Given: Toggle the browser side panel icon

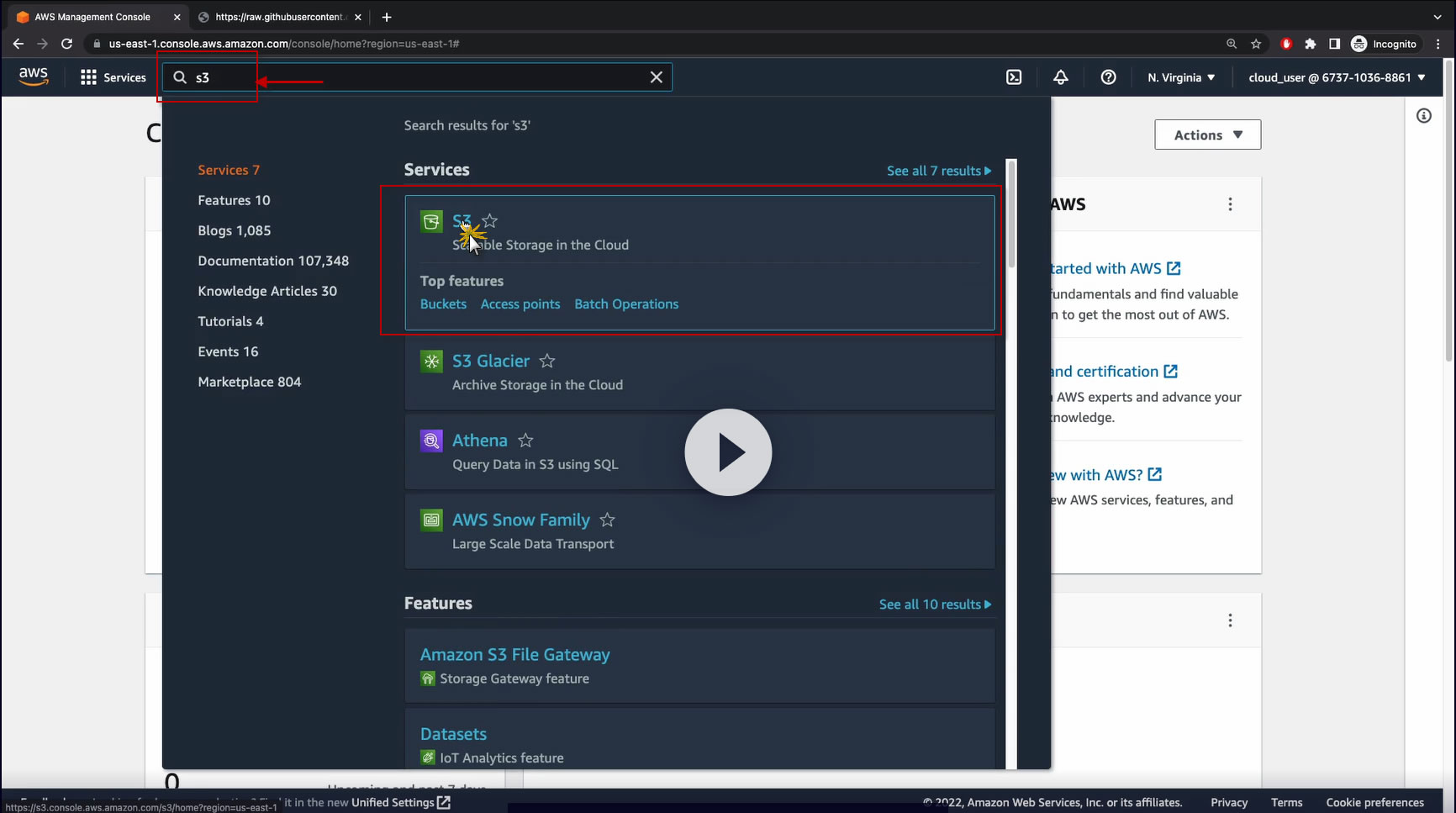Looking at the screenshot, I should (x=1334, y=44).
